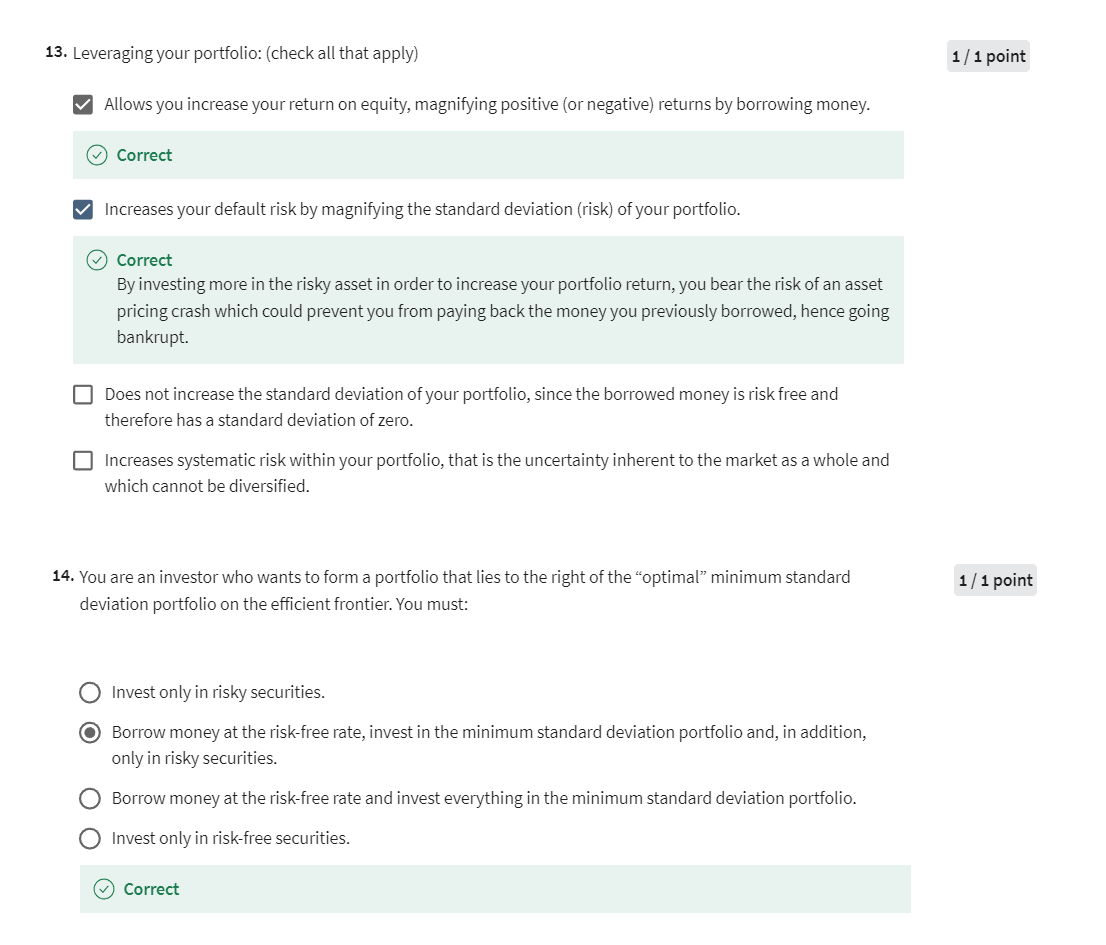Click the question number 13 label
This screenshot has height=945, width=1106.
[x=56, y=53]
